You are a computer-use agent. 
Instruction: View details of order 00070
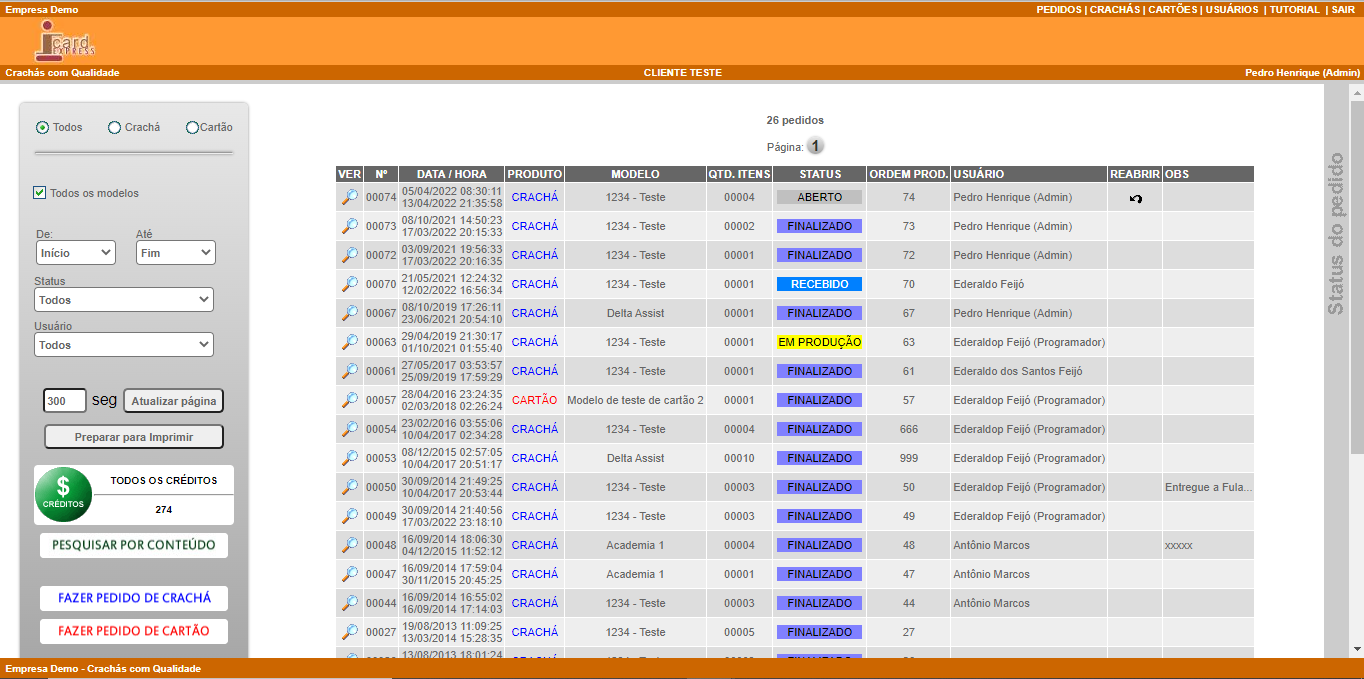click(x=349, y=285)
